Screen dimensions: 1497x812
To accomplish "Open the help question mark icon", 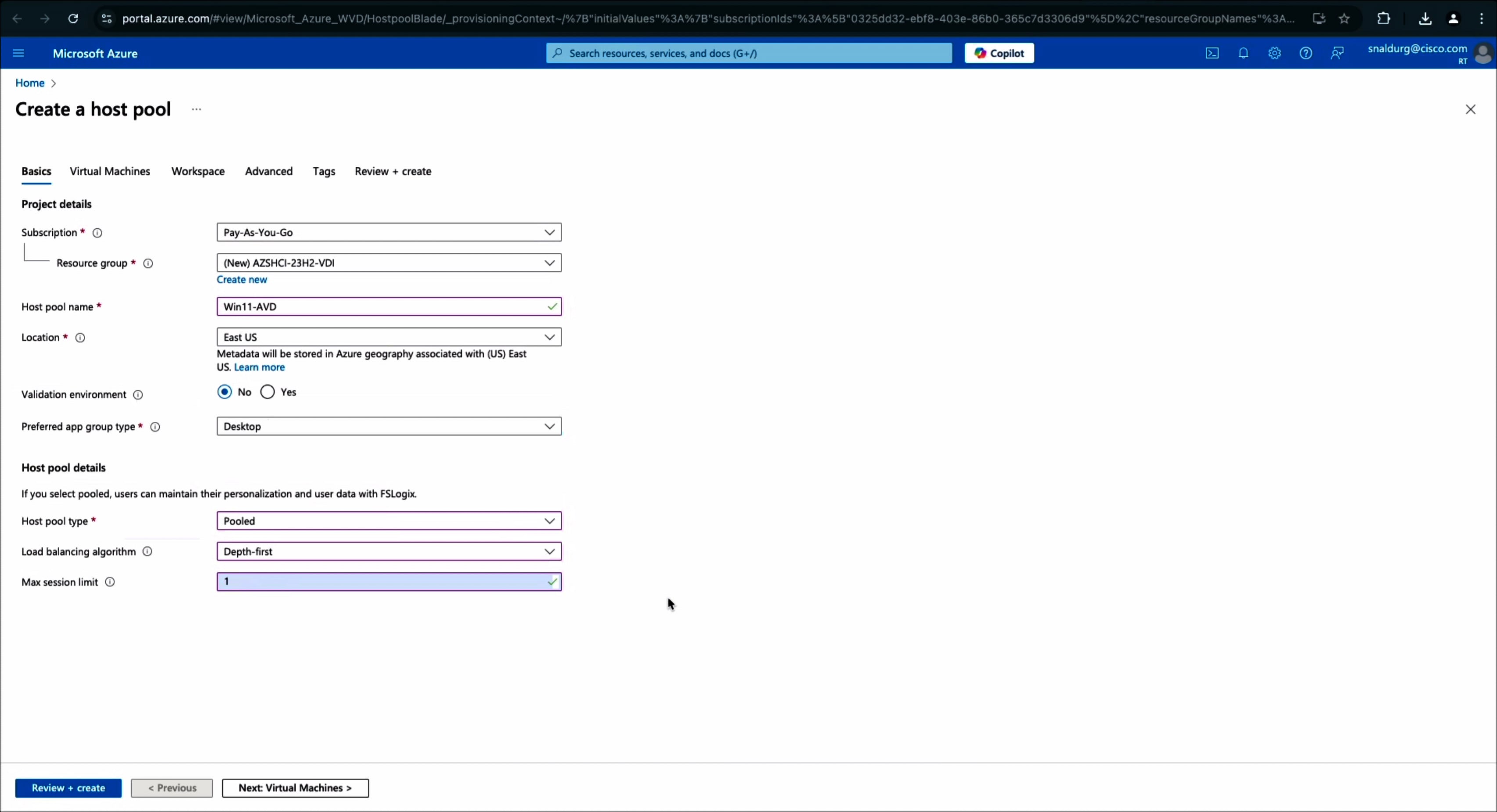I will click(1306, 54).
